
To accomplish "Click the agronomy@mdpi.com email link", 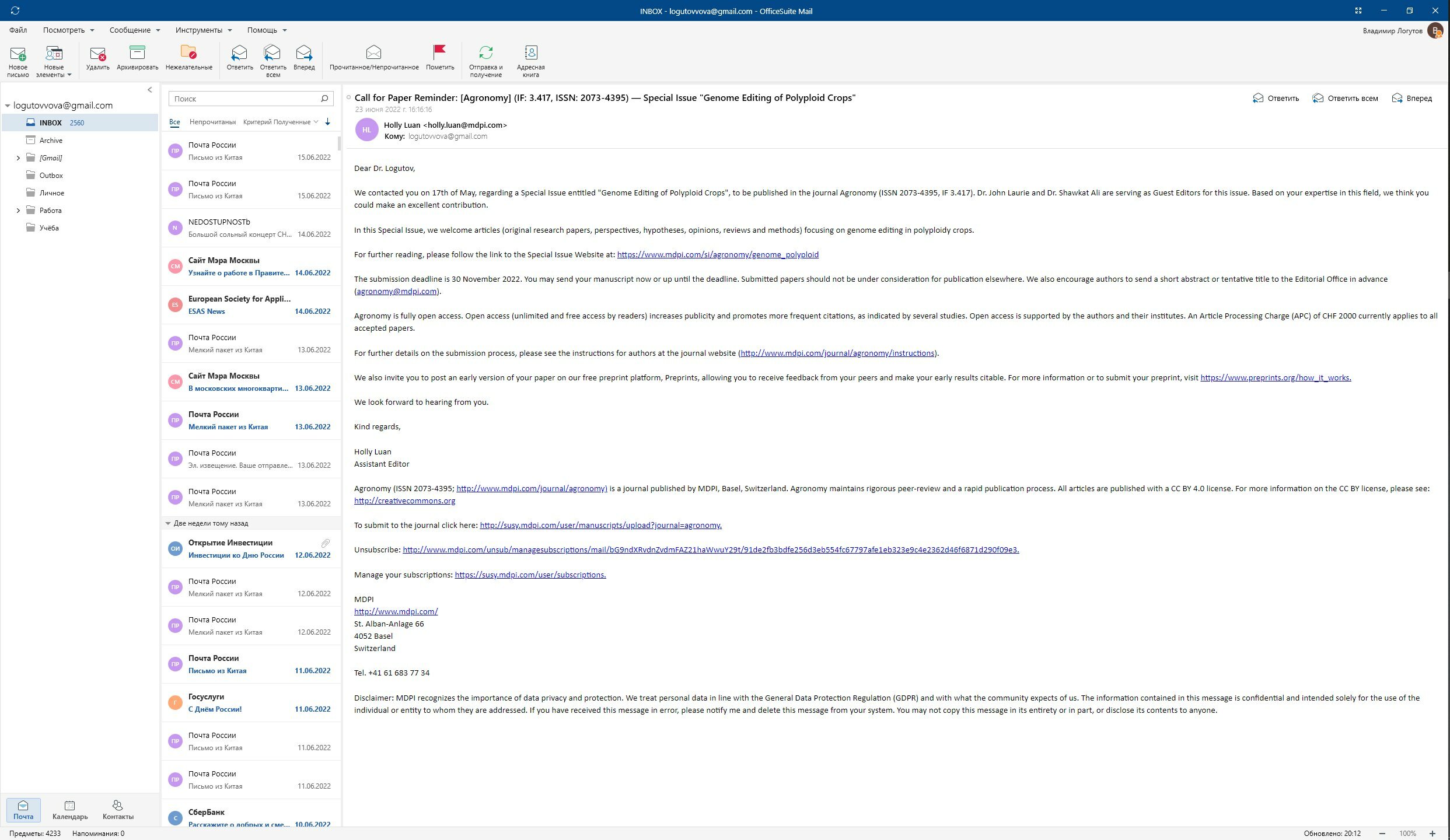I will click(x=397, y=291).
